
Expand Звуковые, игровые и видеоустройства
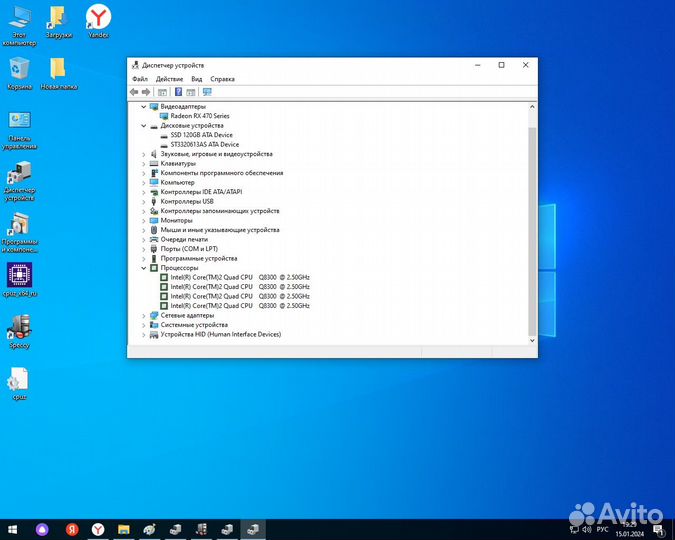[x=144, y=154]
